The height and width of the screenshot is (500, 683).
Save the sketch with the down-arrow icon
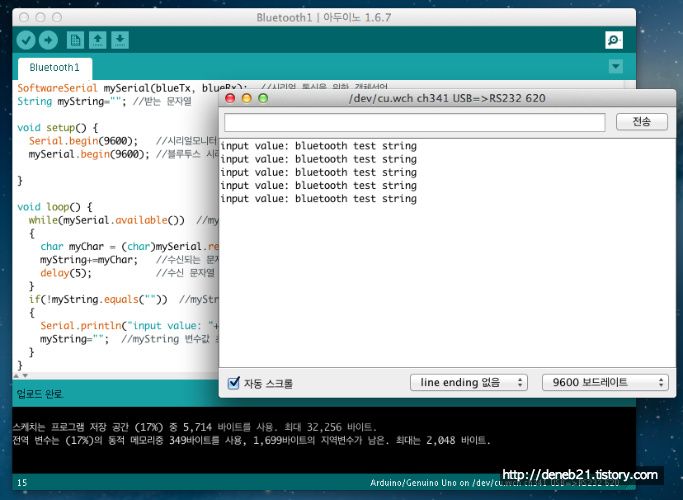(x=120, y=40)
